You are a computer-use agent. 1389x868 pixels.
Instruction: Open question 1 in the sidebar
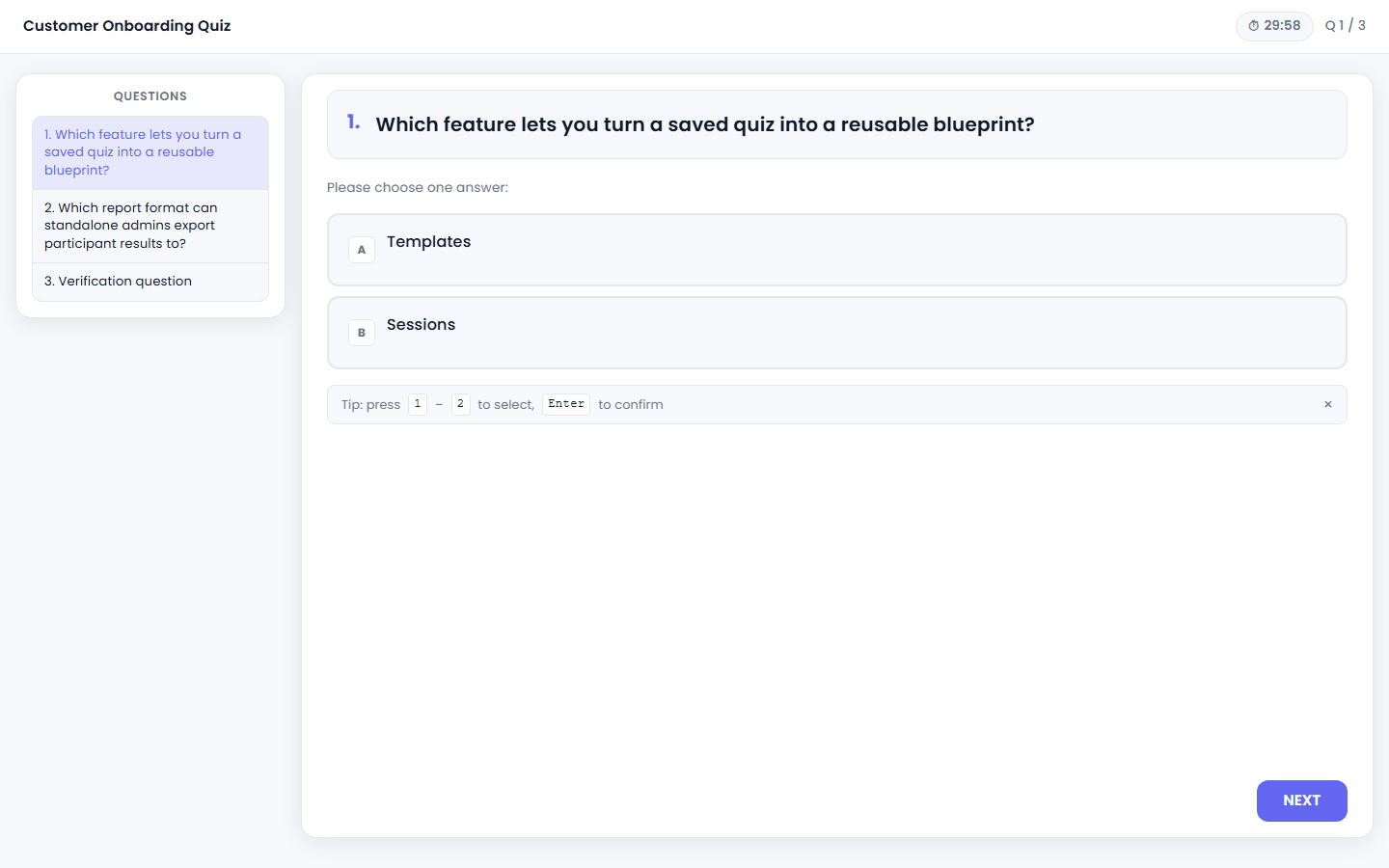click(x=150, y=152)
